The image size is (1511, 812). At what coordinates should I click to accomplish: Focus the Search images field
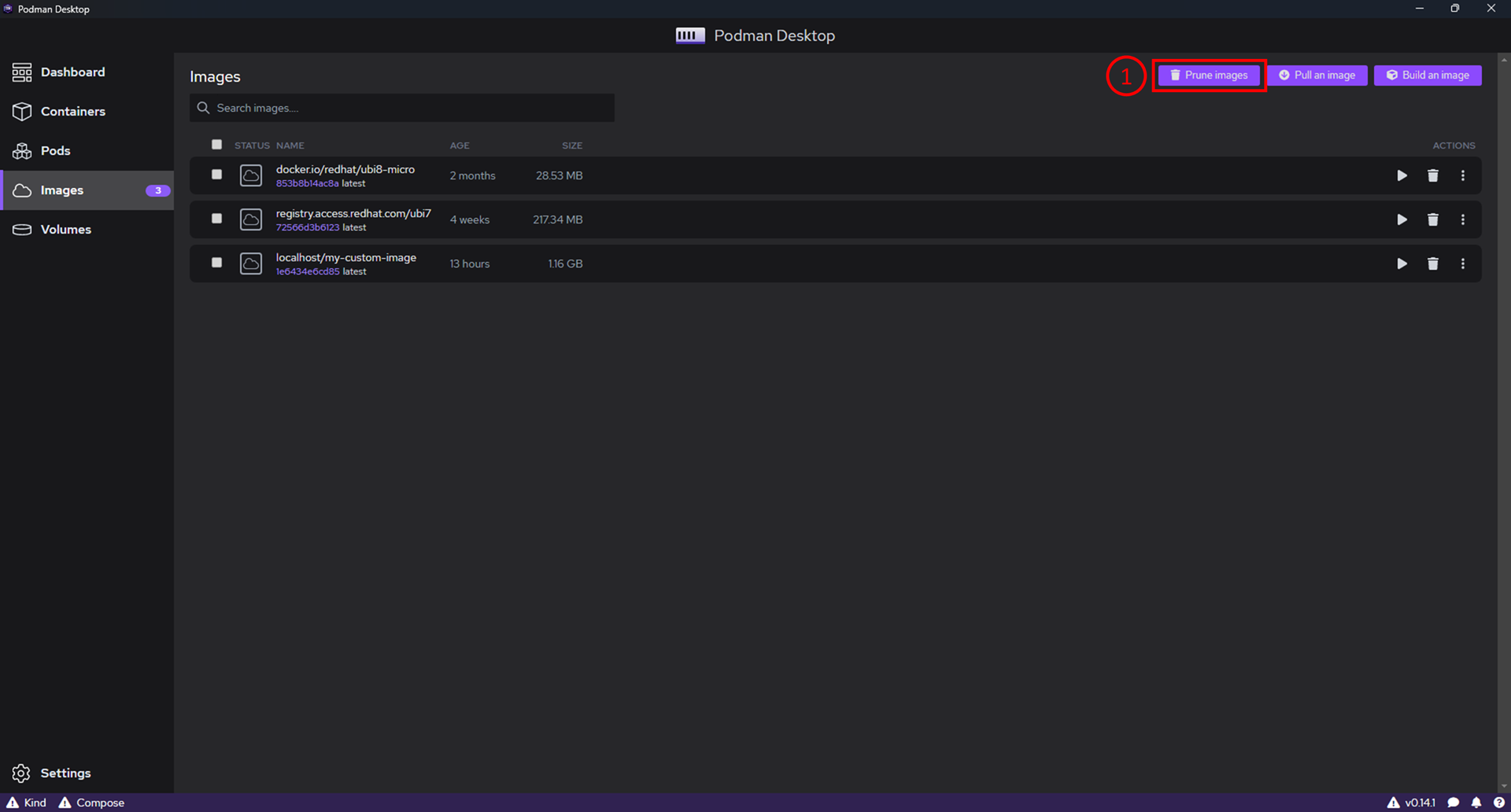click(402, 108)
